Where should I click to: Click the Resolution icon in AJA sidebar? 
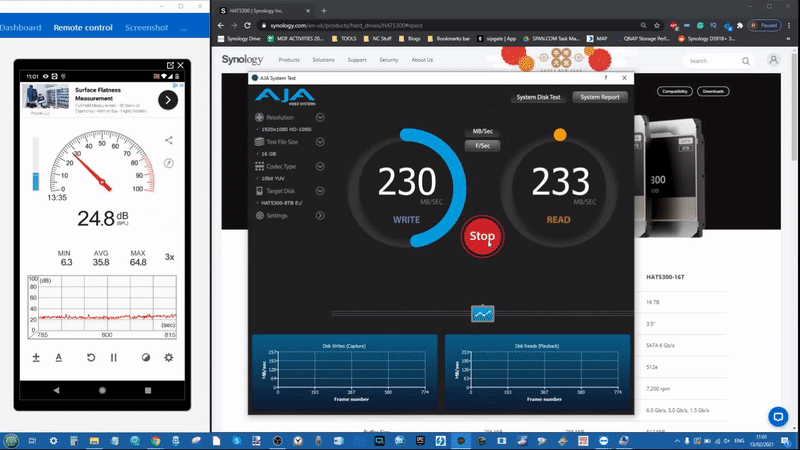pos(259,117)
